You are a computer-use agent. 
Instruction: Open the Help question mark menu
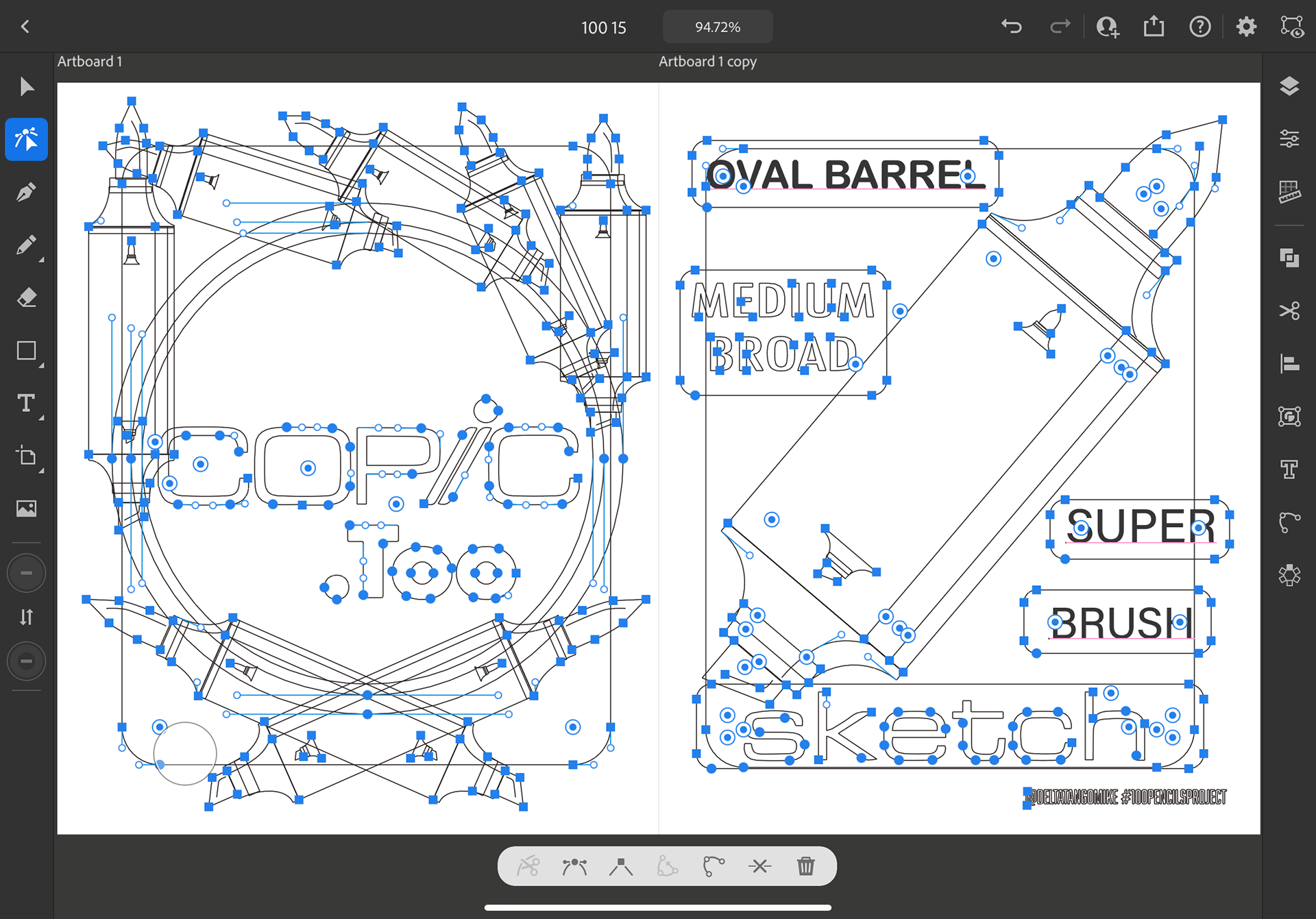pos(1200,27)
